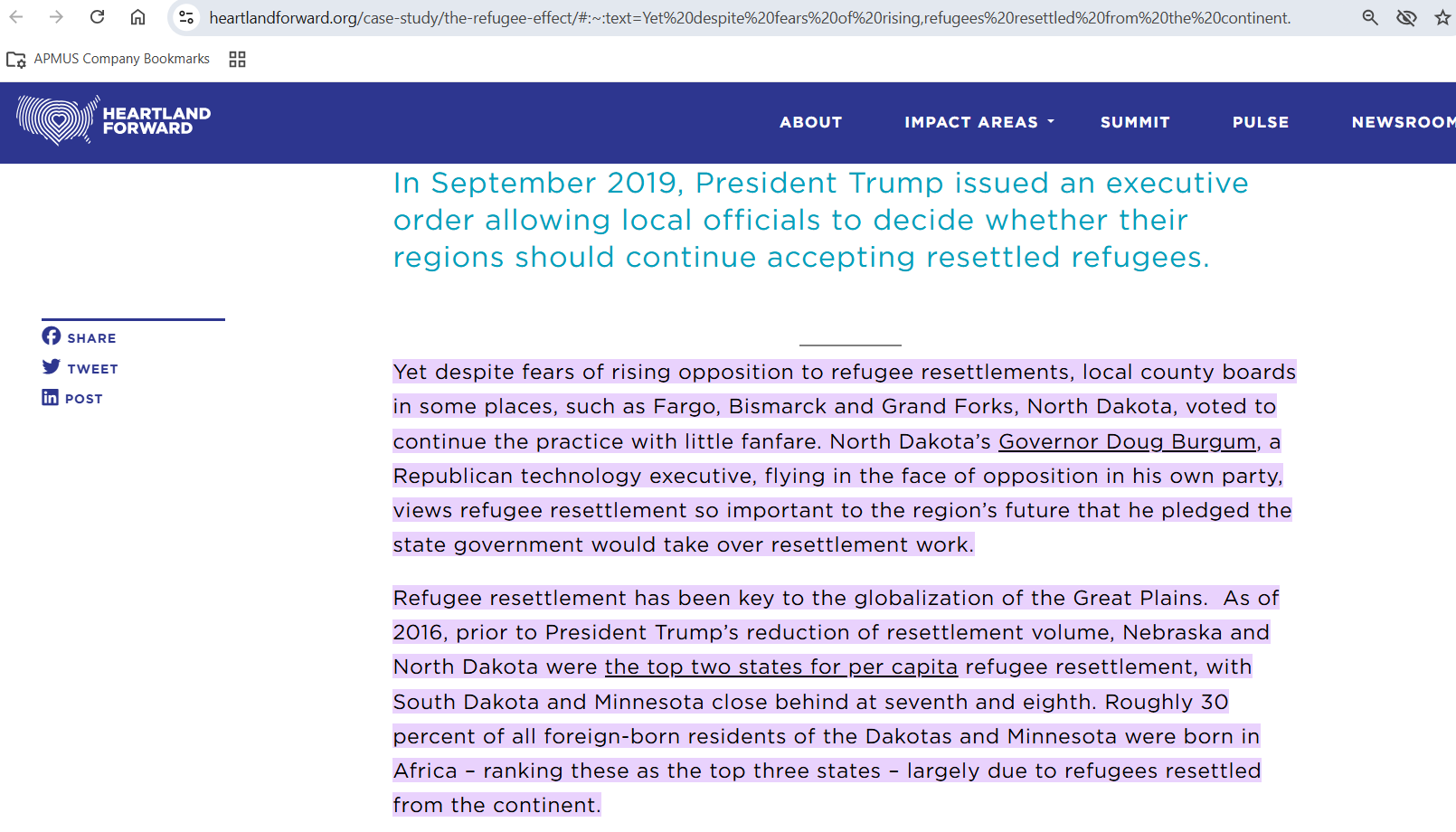Click the browser back arrow
This screenshot has height=832, width=1456.
[x=16, y=17]
